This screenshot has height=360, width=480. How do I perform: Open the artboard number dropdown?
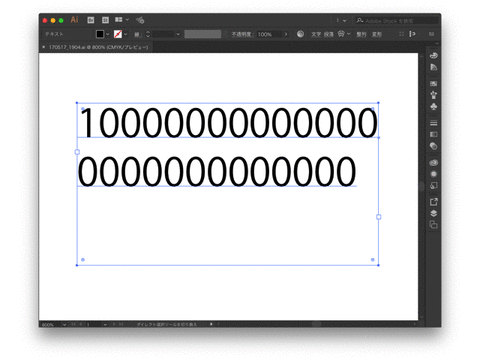(105, 324)
